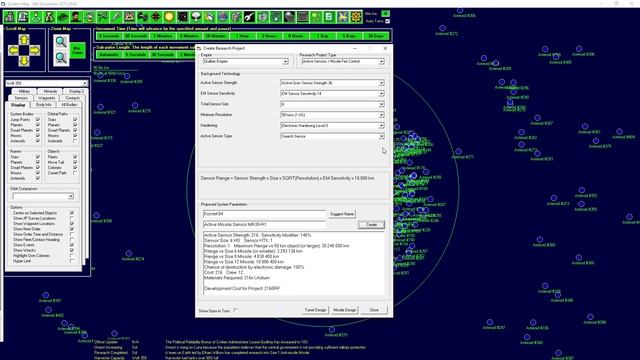Zoom out with the lower magnifier icon

point(61,58)
